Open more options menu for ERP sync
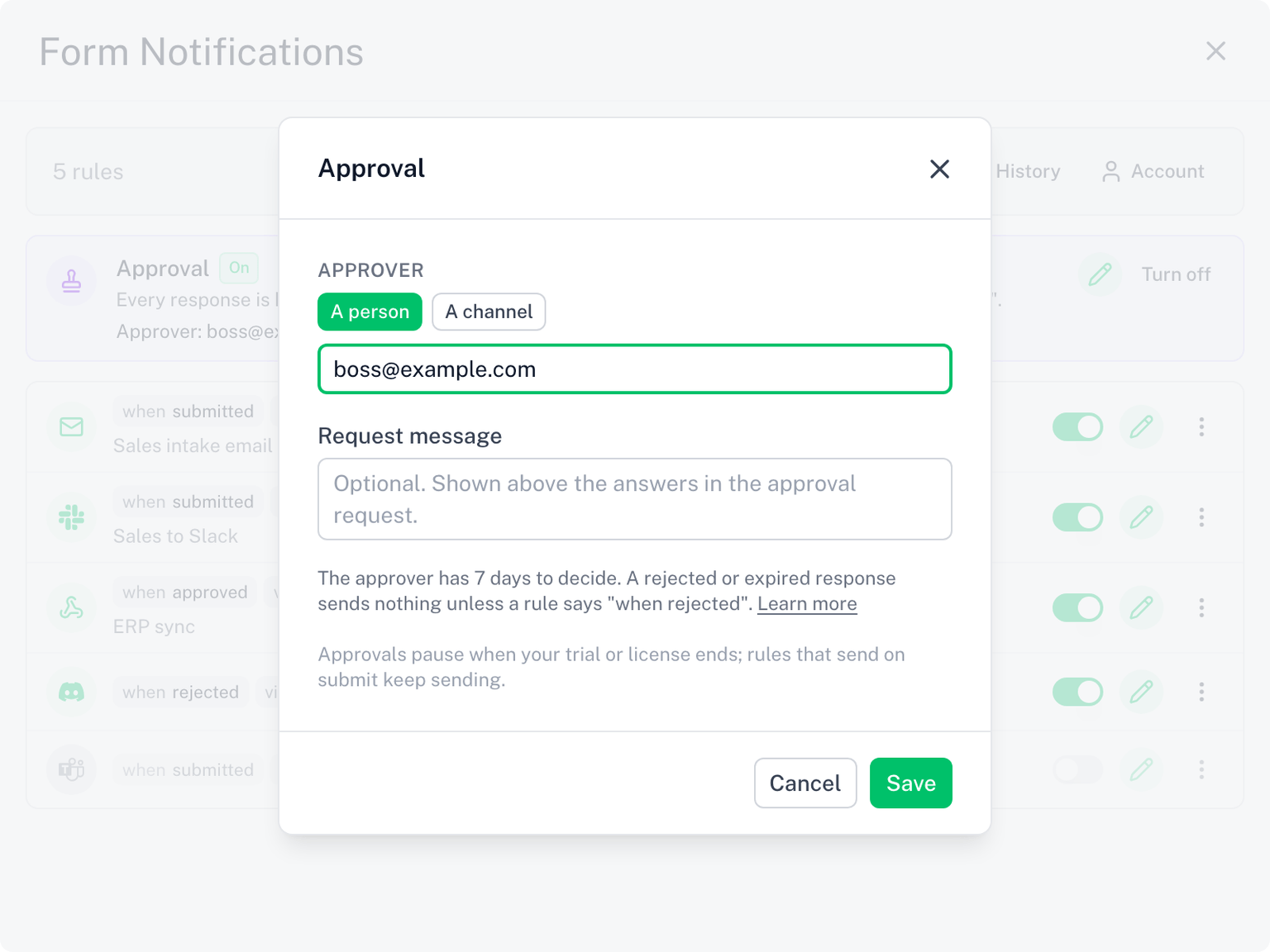The height and width of the screenshot is (952, 1270). tap(1201, 608)
